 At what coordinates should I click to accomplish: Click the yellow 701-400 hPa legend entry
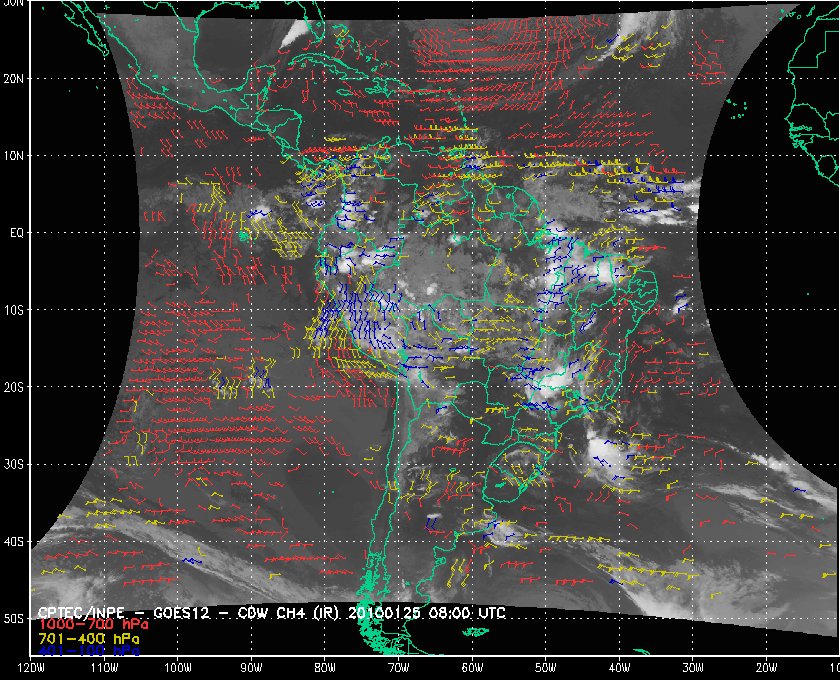(x=89, y=637)
